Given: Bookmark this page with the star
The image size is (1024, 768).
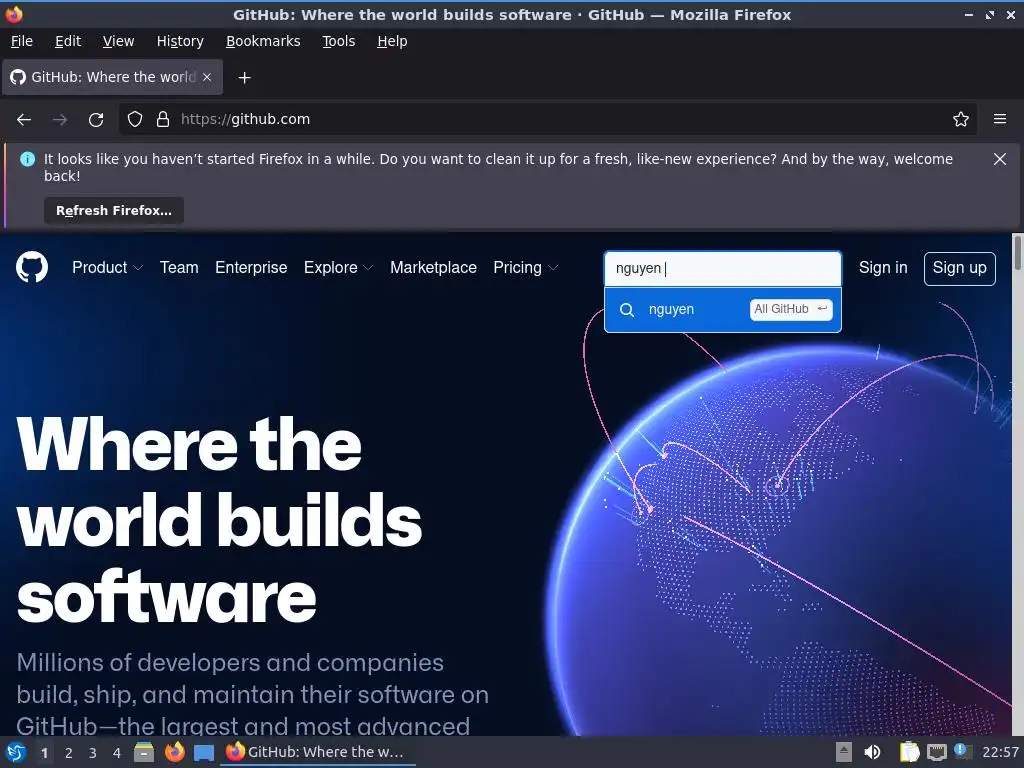Looking at the screenshot, I should pos(960,119).
